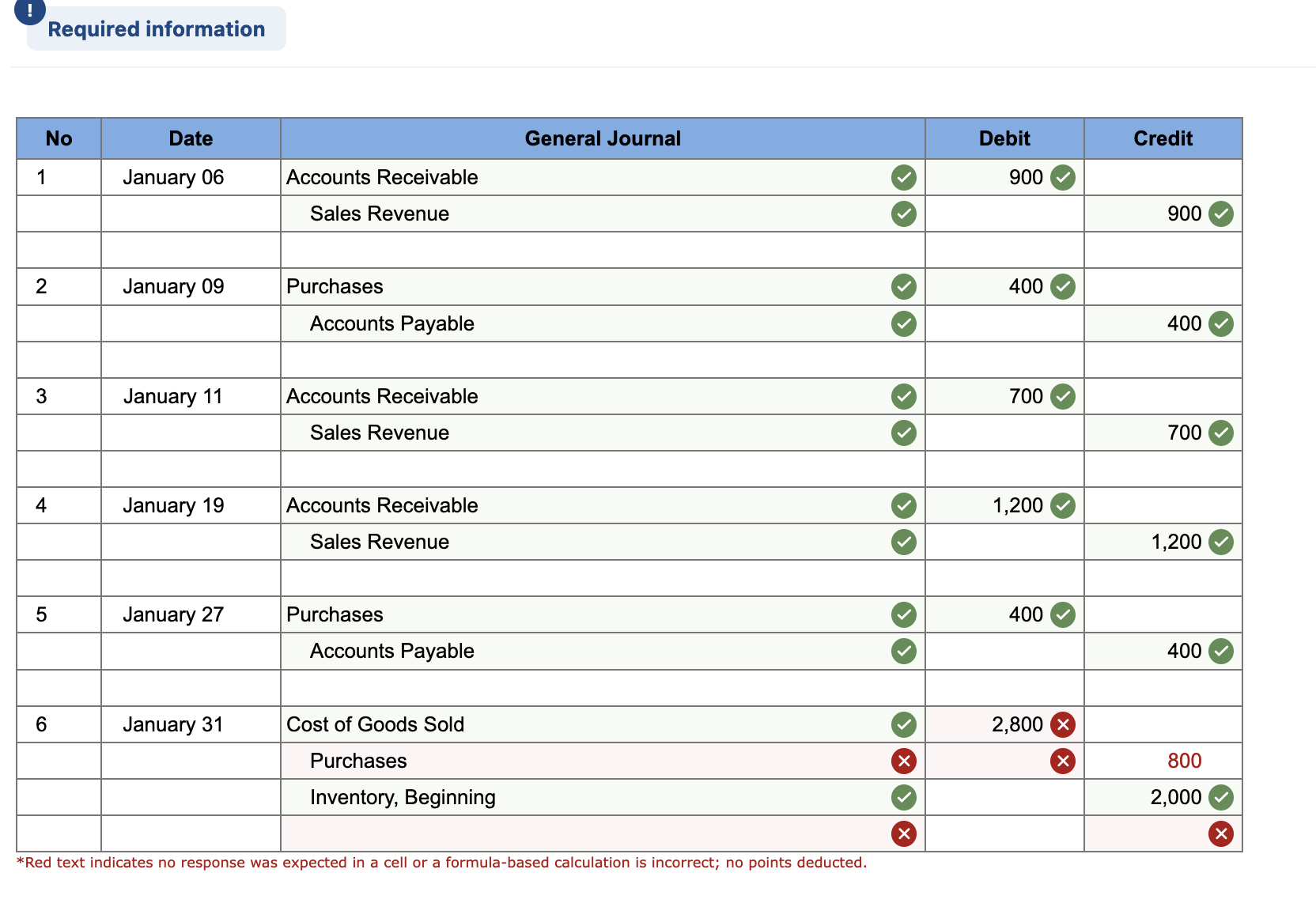Click green check next to debit 700
The height and width of the screenshot is (922, 1316).
(x=1063, y=396)
